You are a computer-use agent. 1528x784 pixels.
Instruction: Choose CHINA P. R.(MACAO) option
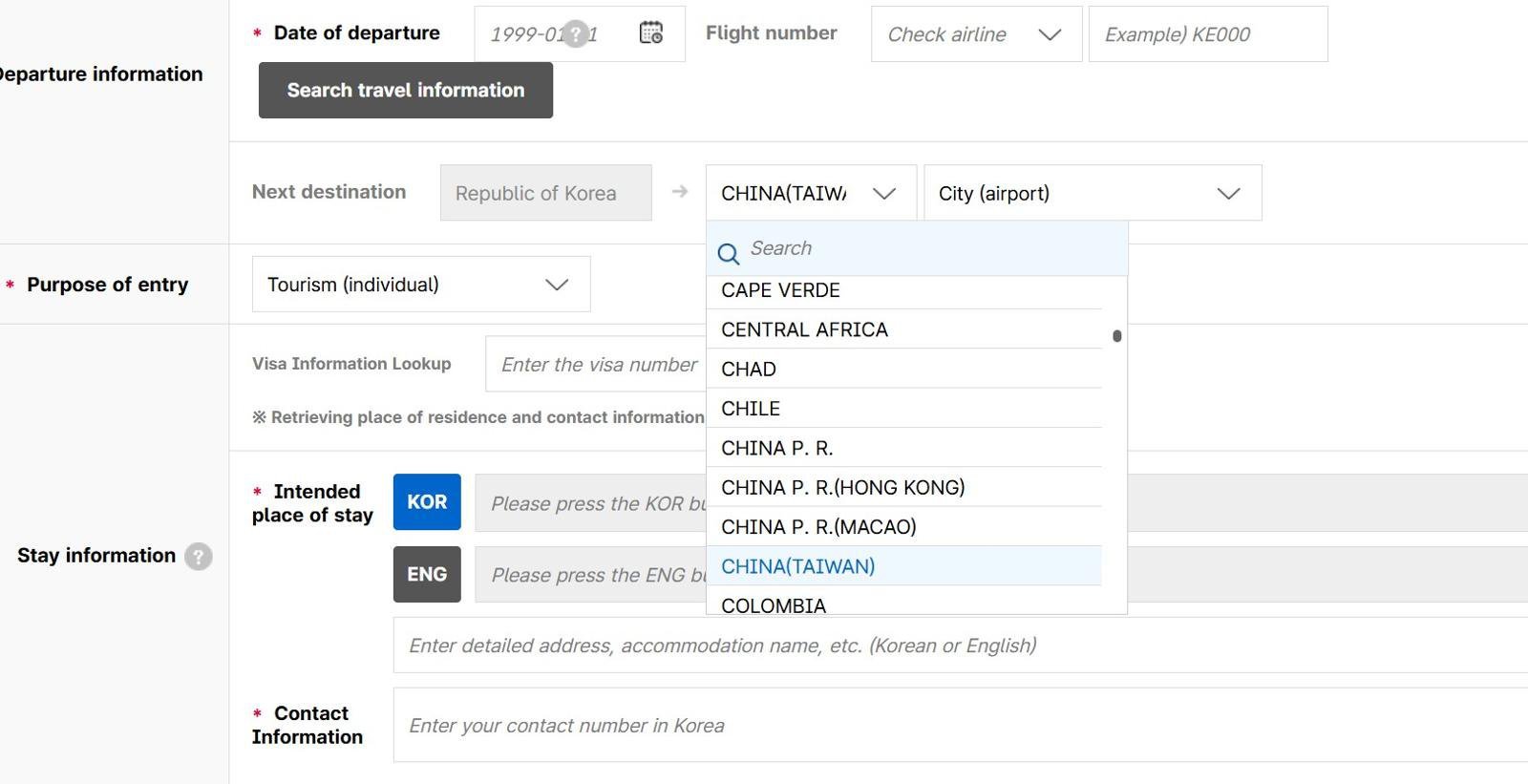[x=818, y=527]
